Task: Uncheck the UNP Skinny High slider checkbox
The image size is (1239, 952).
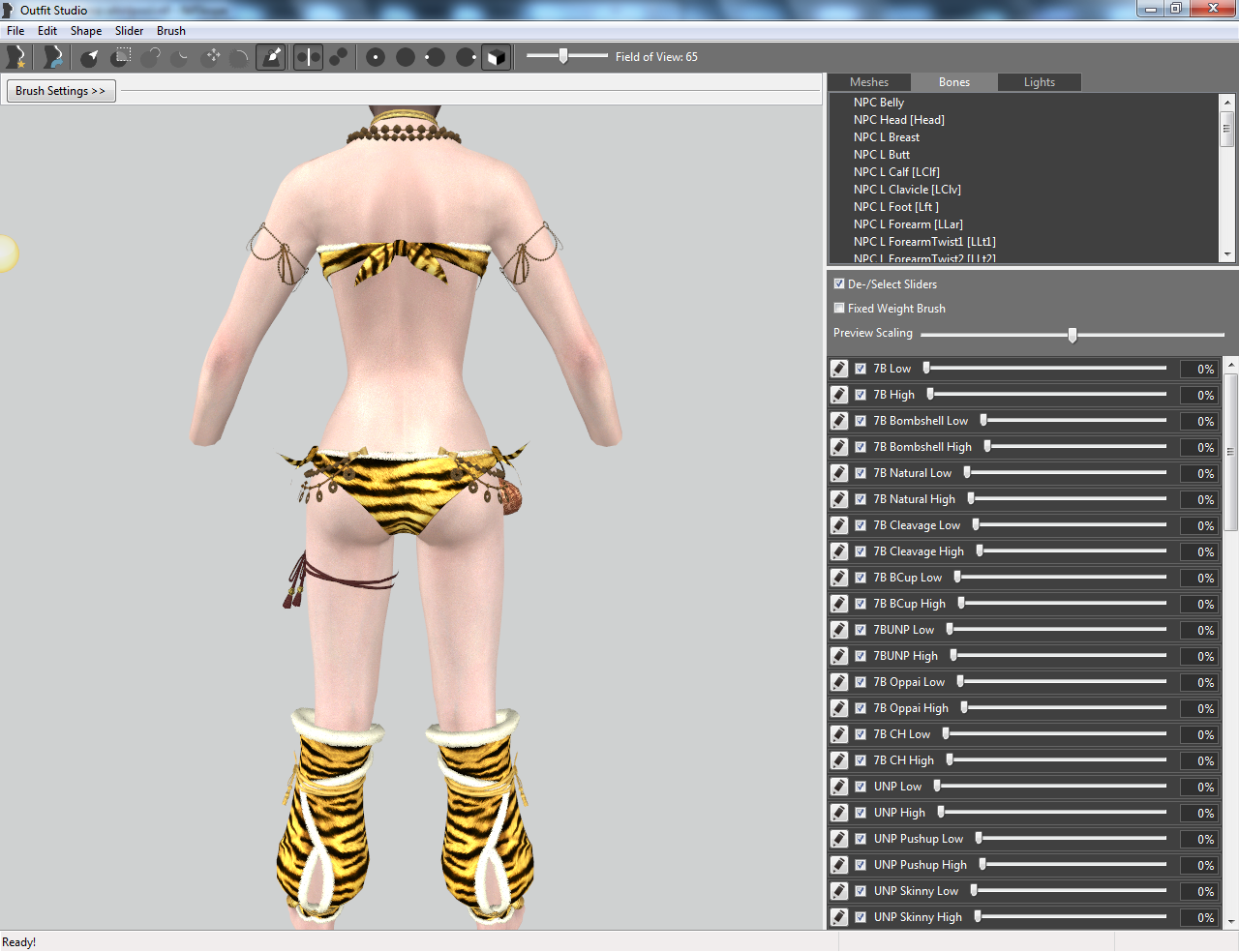Action: 861,917
